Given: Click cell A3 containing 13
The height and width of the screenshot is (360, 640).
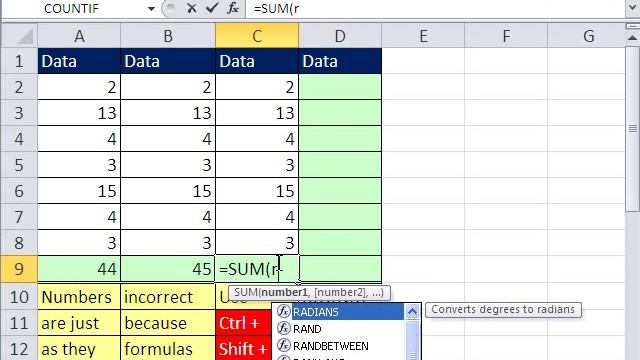Looking at the screenshot, I should pos(79,113).
